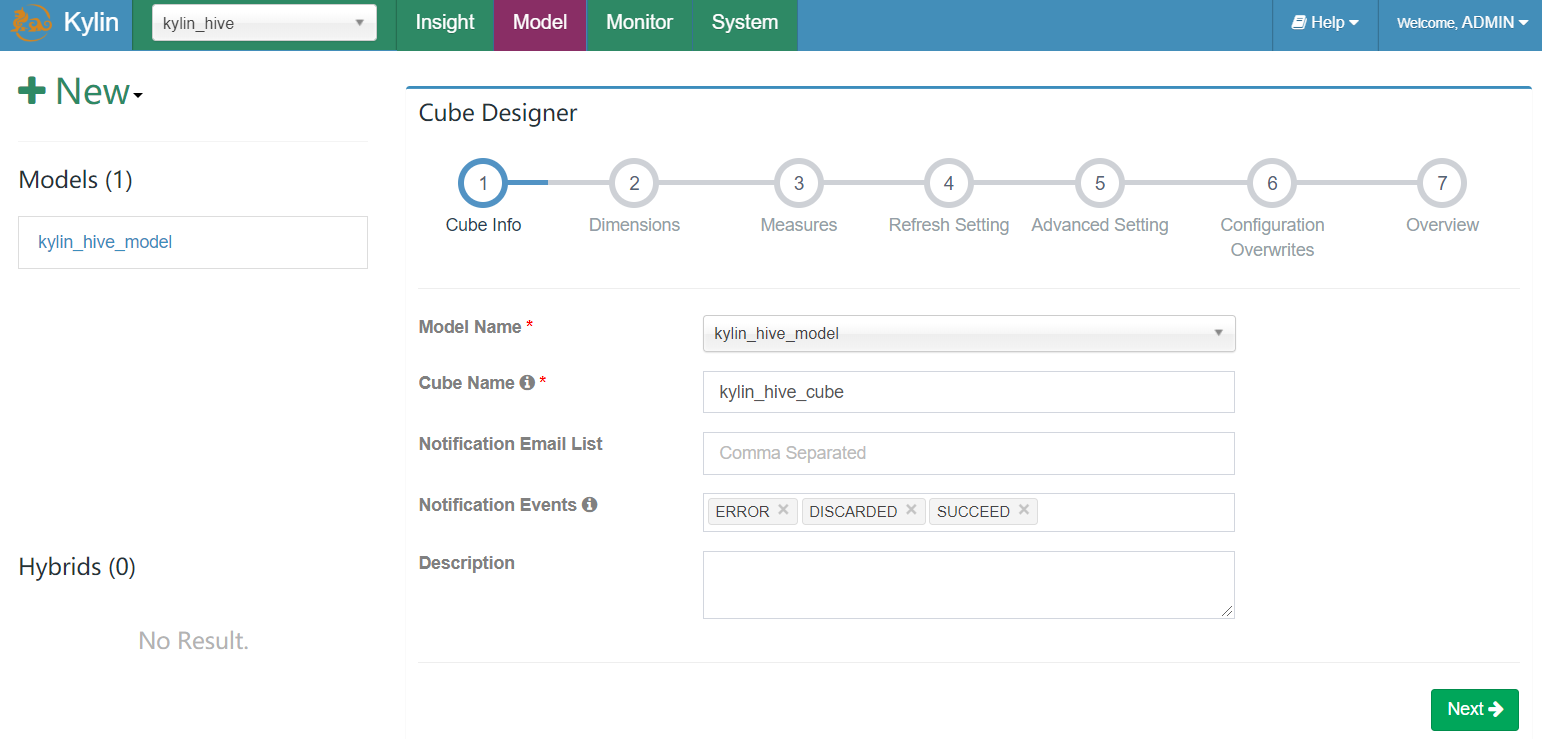
Task: Go to step 7 Overview circle
Action: point(1442,183)
